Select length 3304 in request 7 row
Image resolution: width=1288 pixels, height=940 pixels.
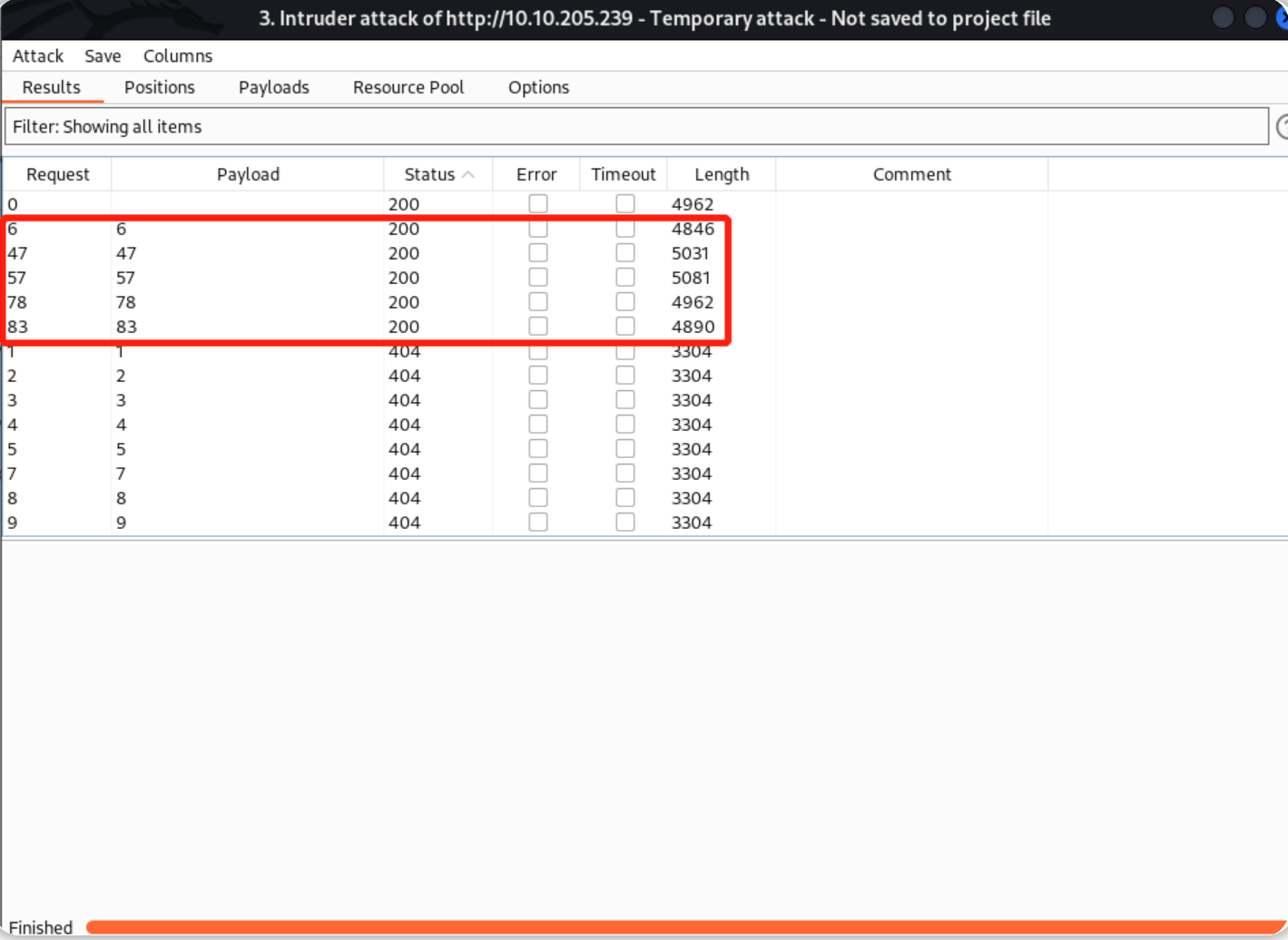[692, 474]
